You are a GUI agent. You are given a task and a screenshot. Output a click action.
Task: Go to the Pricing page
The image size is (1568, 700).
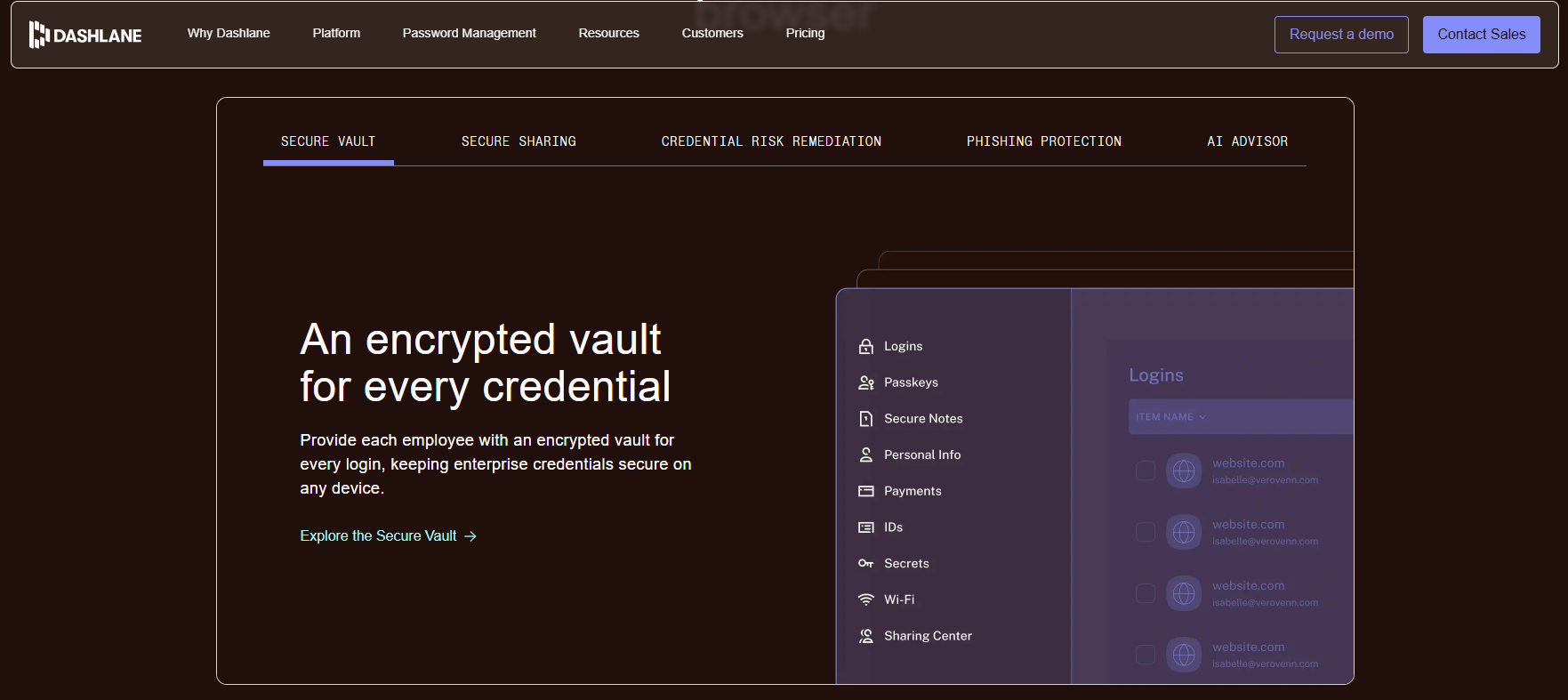pyautogui.click(x=805, y=33)
